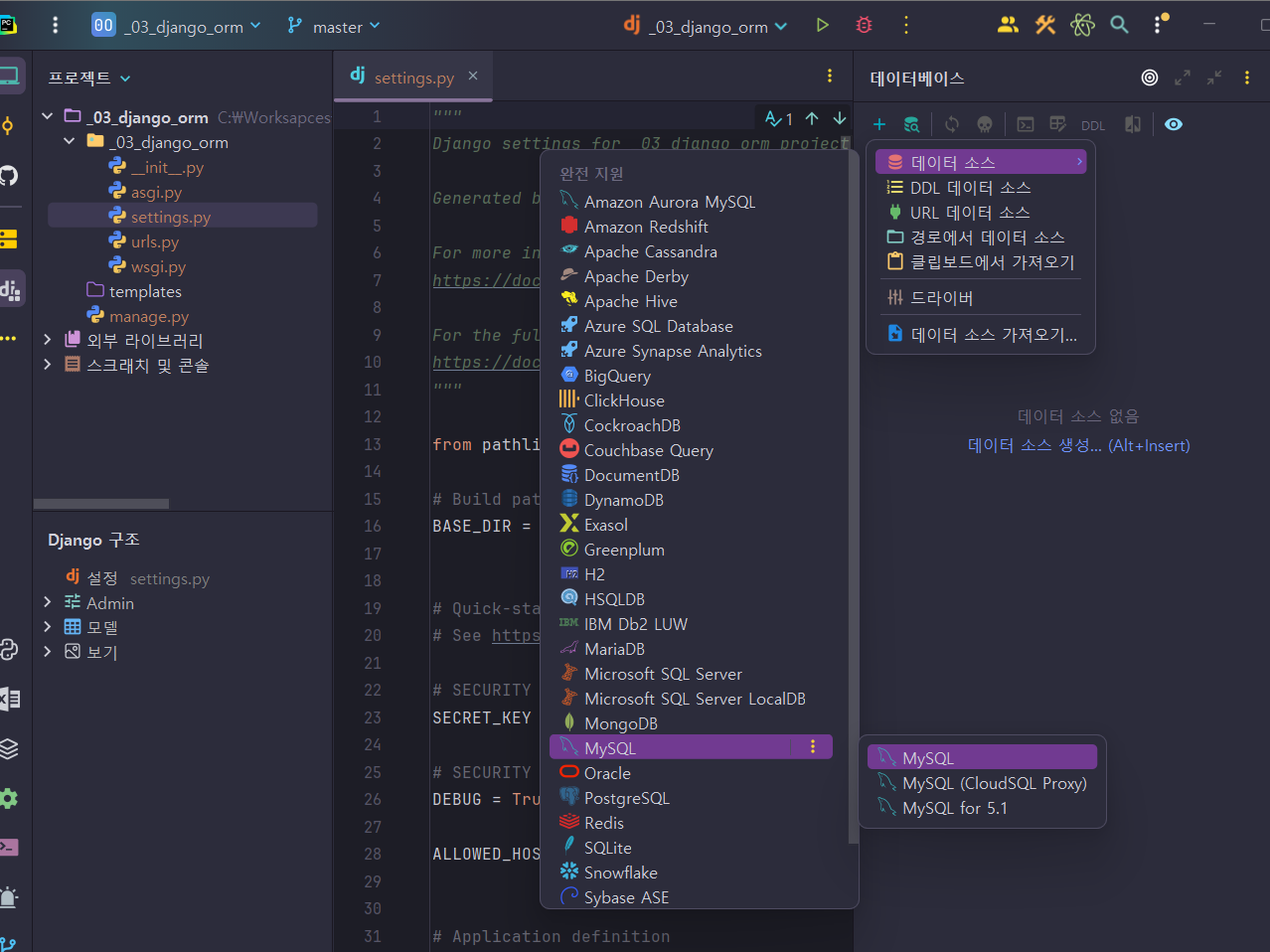Select MySQL for 5.1 submenu option
The width and height of the screenshot is (1270, 952).
(x=982, y=808)
